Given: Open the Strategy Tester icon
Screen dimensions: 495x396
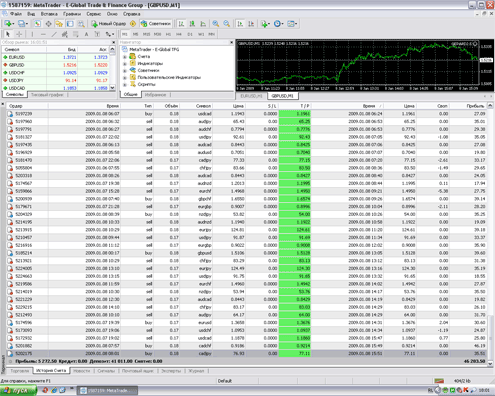Looking at the screenshot, I should [81, 24].
